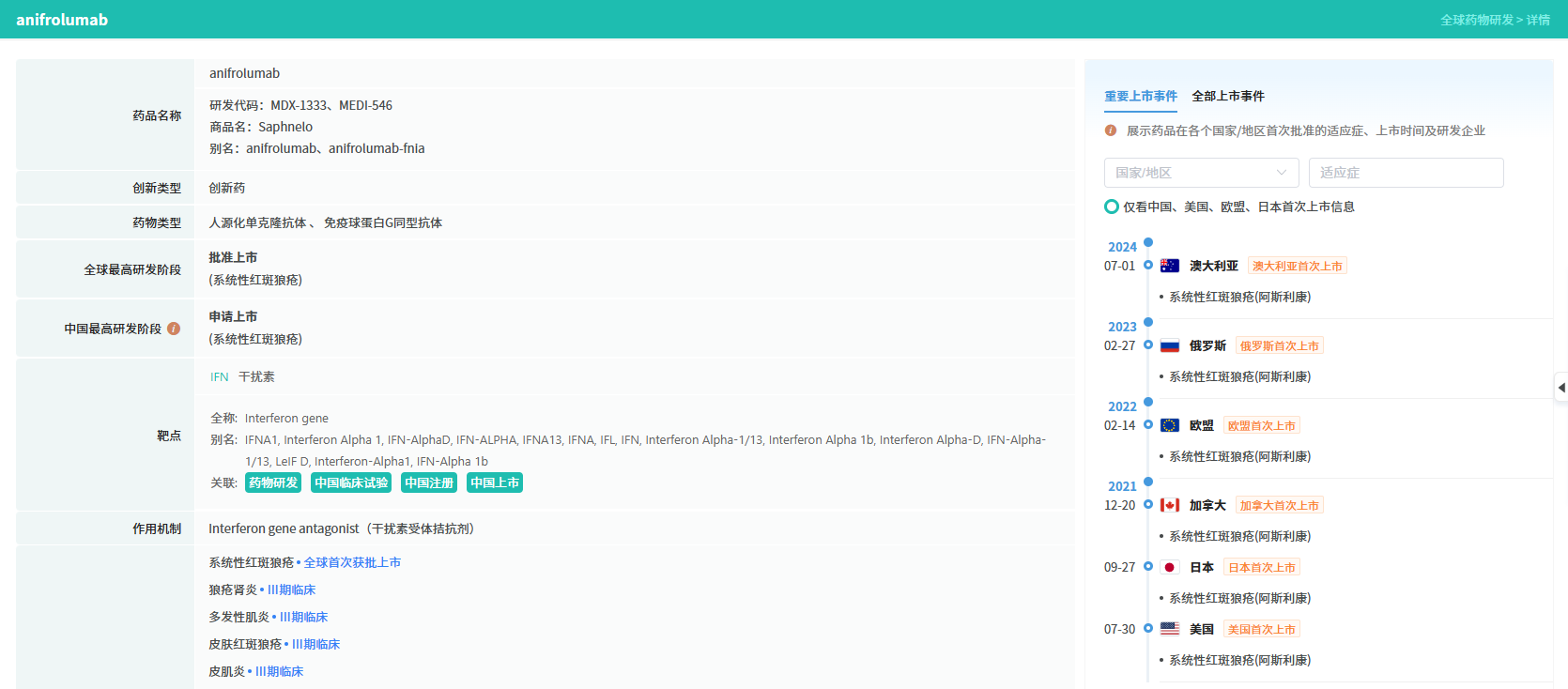This screenshot has width=1568, height=689.
Task: Click the 批准上市 global phase text
Action: pos(233,257)
